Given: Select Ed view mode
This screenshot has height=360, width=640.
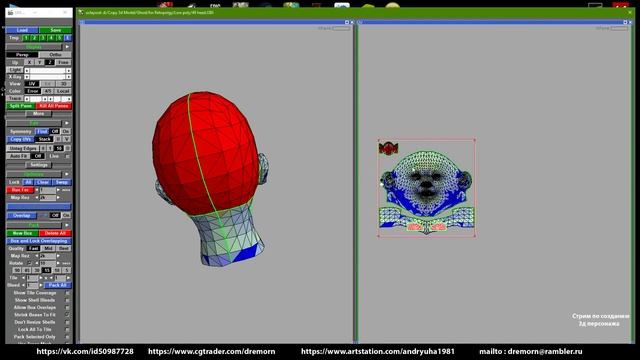Looking at the screenshot, I should [48, 84].
